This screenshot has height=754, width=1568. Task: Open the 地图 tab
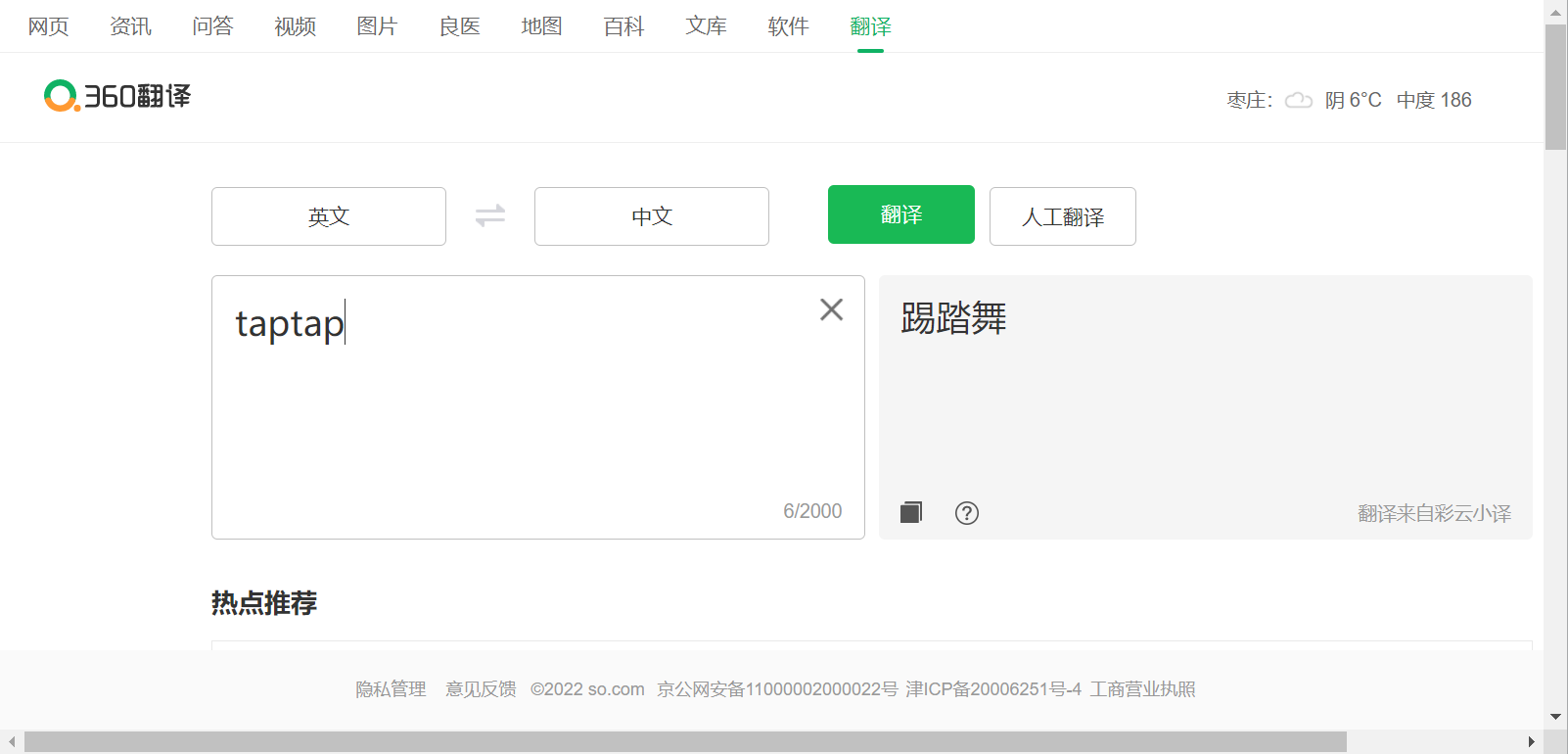click(x=541, y=26)
